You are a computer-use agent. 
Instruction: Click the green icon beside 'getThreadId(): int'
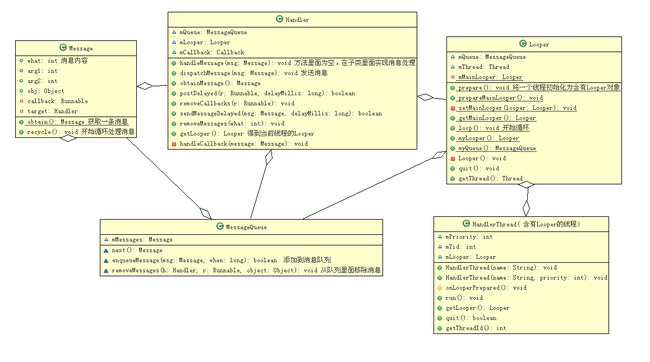(440, 328)
